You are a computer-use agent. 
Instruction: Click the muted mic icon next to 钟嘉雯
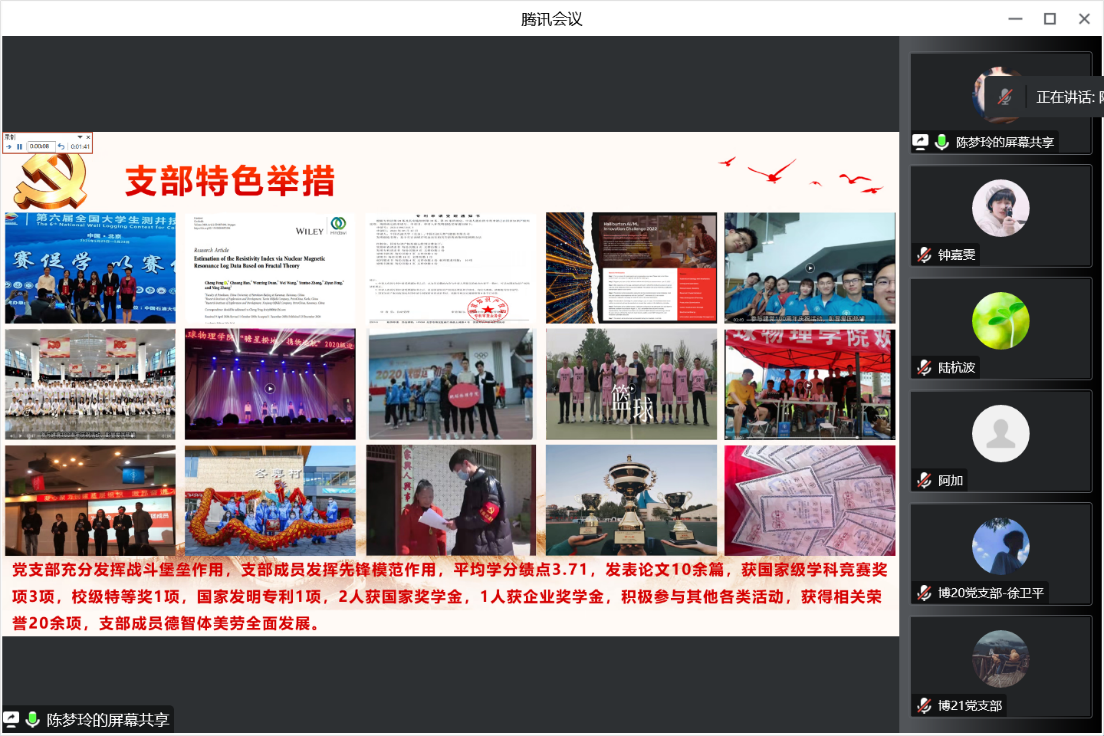924,255
